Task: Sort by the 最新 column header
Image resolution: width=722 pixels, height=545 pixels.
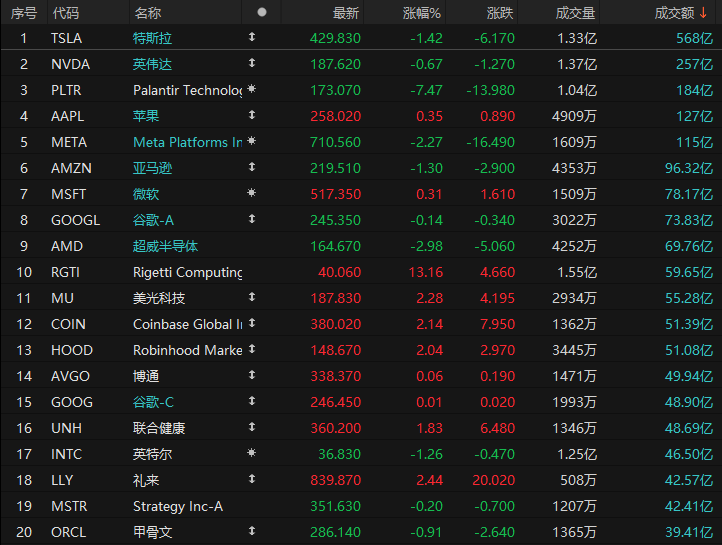Action: click(x=346, y=13)
